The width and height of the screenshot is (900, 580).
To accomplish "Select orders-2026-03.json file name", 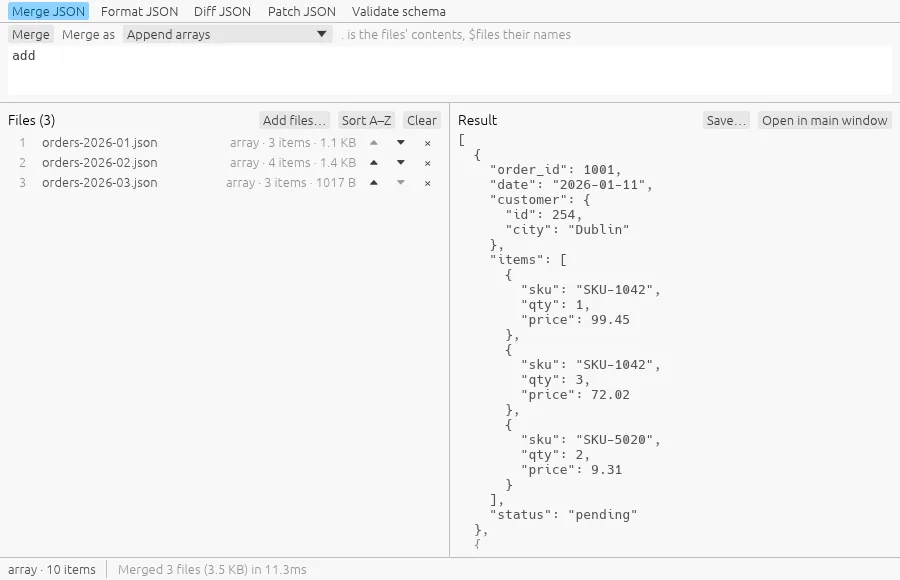I will point(99,183).
